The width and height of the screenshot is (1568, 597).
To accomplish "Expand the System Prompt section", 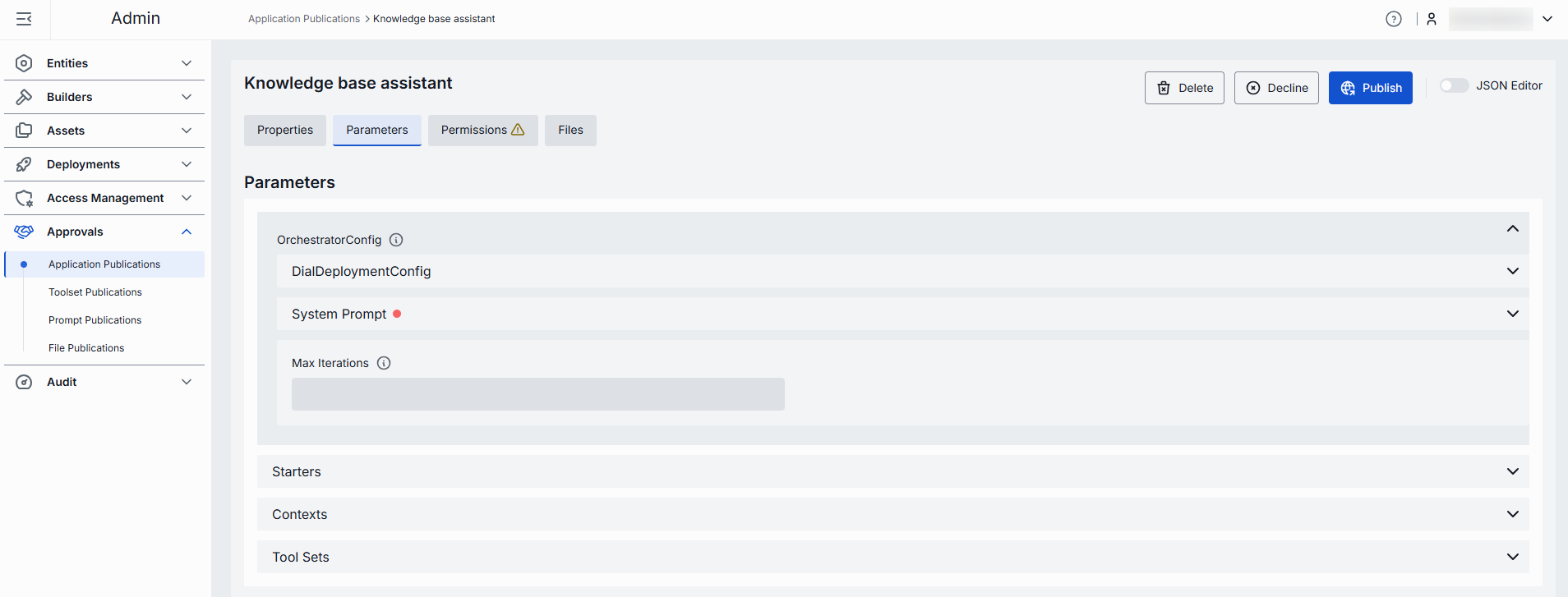I will (1512, 314).
